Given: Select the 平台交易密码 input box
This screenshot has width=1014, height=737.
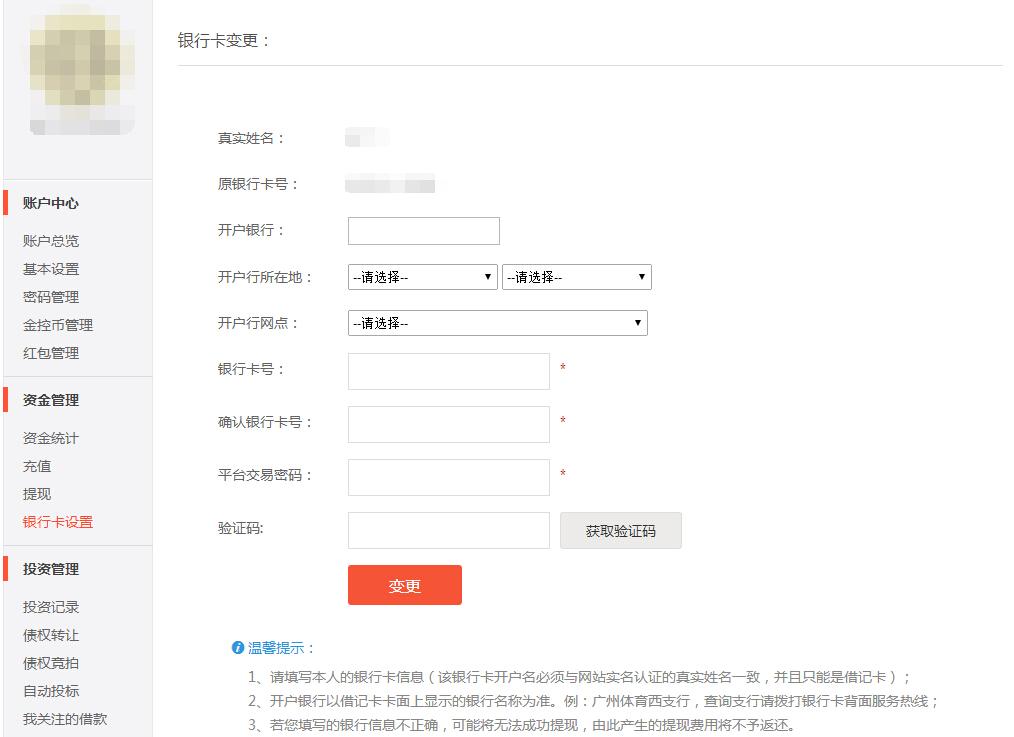Looking at the screenshot, I should (x=448, y=477).
